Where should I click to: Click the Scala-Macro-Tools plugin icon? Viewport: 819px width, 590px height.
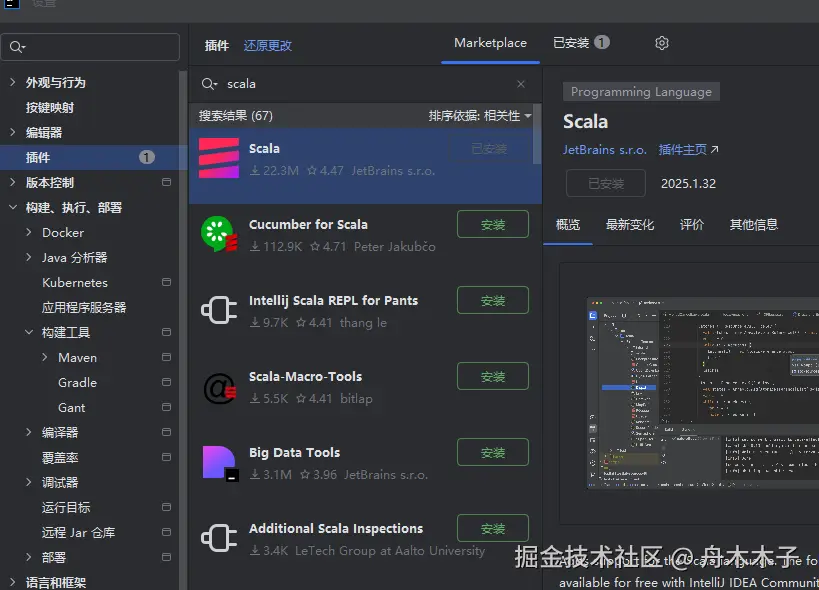[x=220, y=388]
